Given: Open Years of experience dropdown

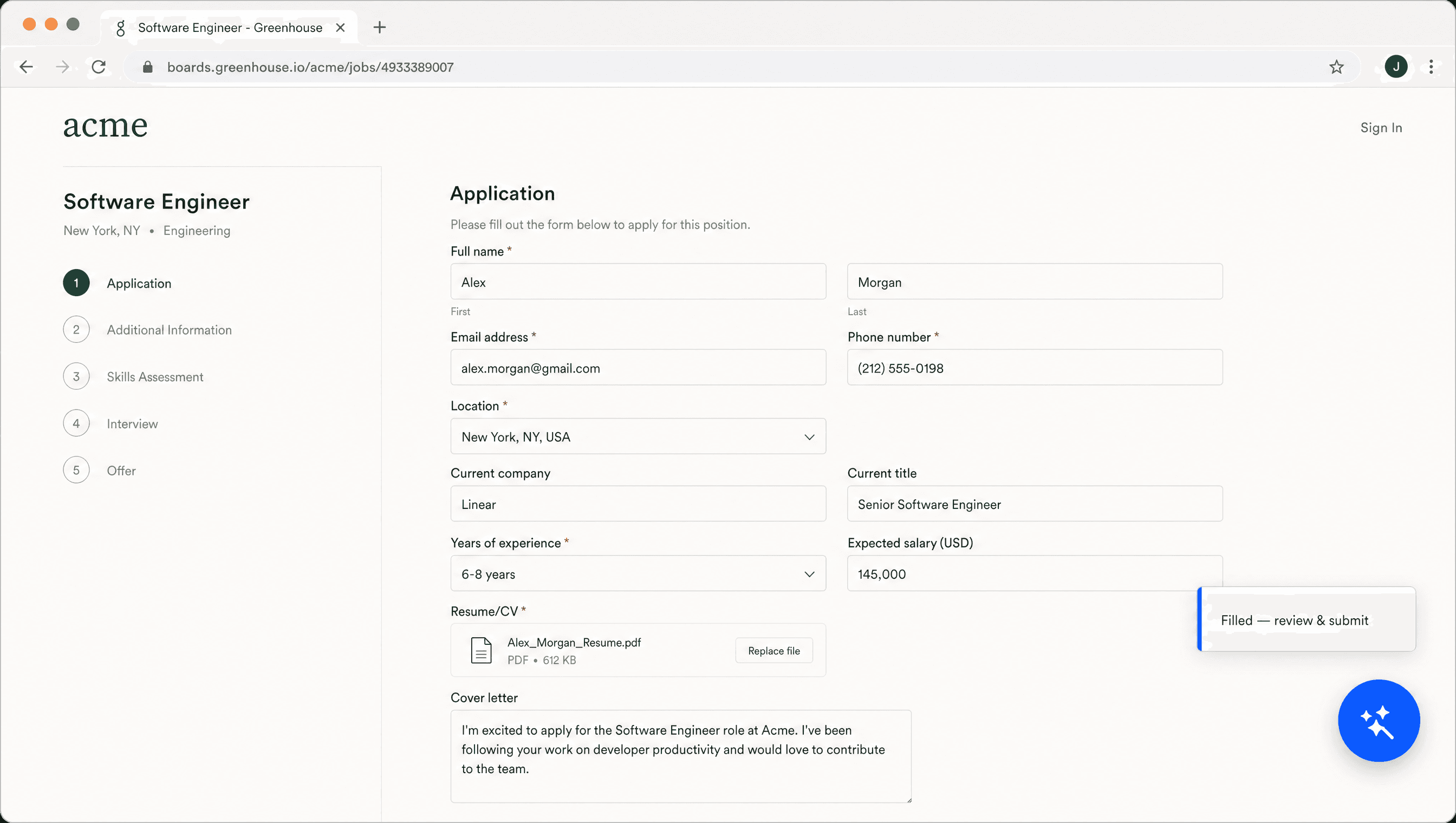Looking at the screenshot, I should tap(638, 574).
